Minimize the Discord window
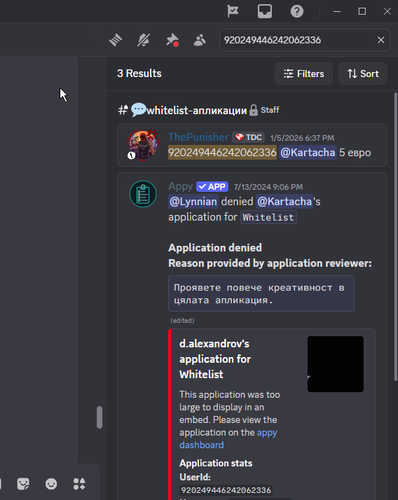Viewport: 398px width, 500px height. pyautogui.click(x=337, y=11)
